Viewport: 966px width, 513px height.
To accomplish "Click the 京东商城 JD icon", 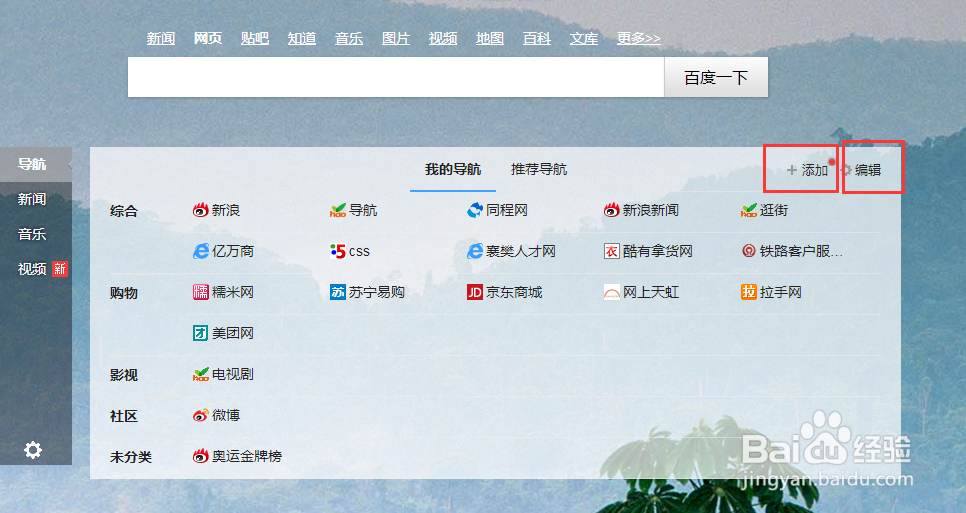I will pos(474,292).
